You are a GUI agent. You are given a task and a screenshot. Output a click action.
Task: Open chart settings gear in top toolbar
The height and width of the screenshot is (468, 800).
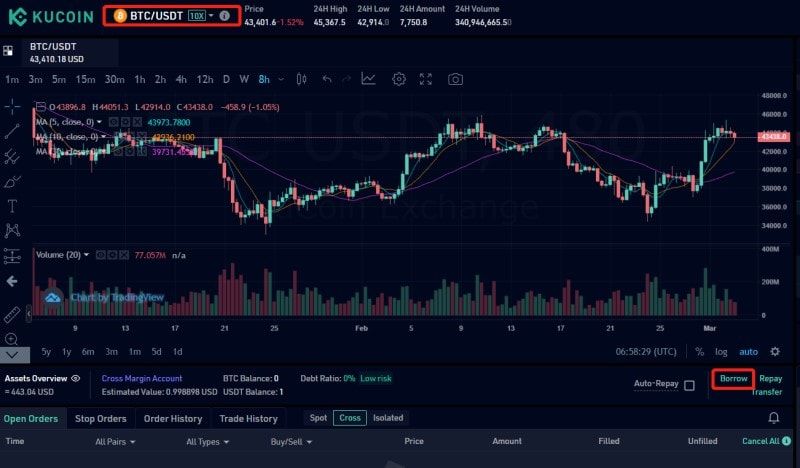point(399,79)
